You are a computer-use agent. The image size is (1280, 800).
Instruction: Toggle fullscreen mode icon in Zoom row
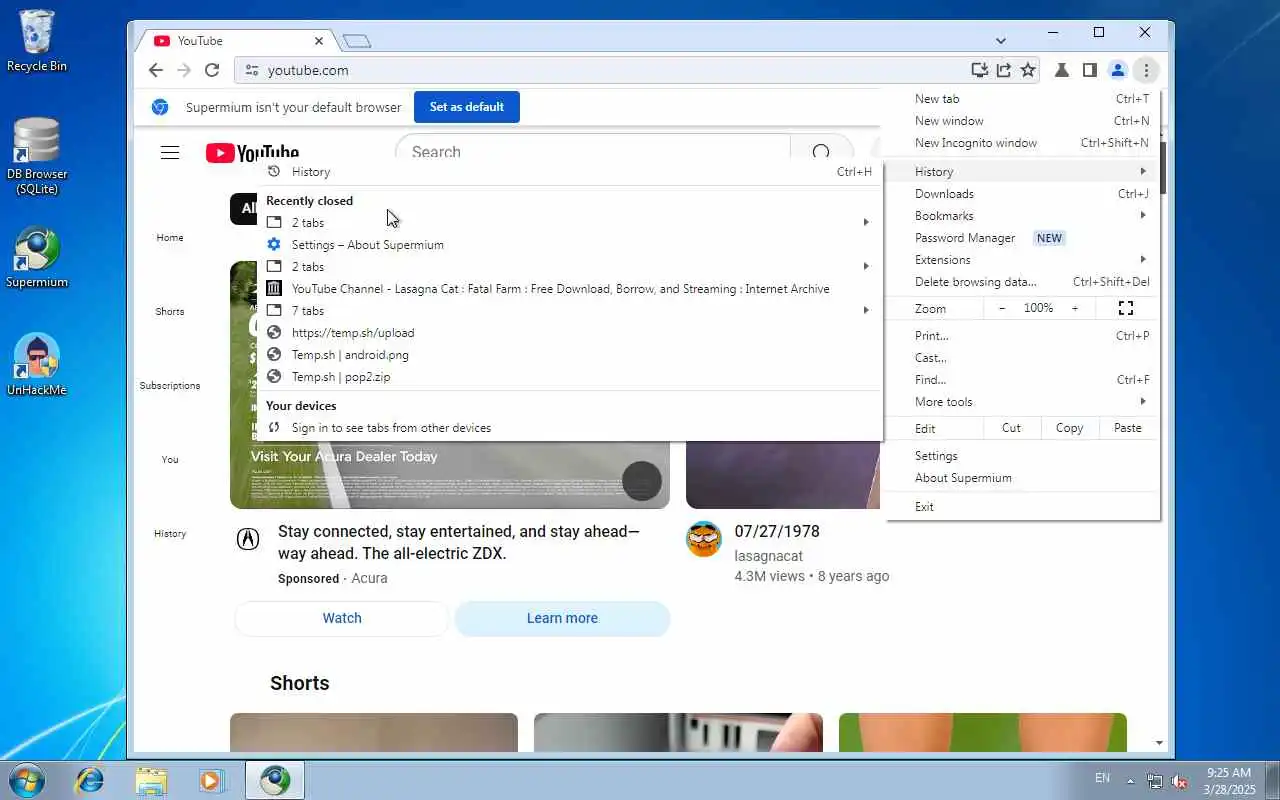pyautogui.click(x=1126, y=308)
